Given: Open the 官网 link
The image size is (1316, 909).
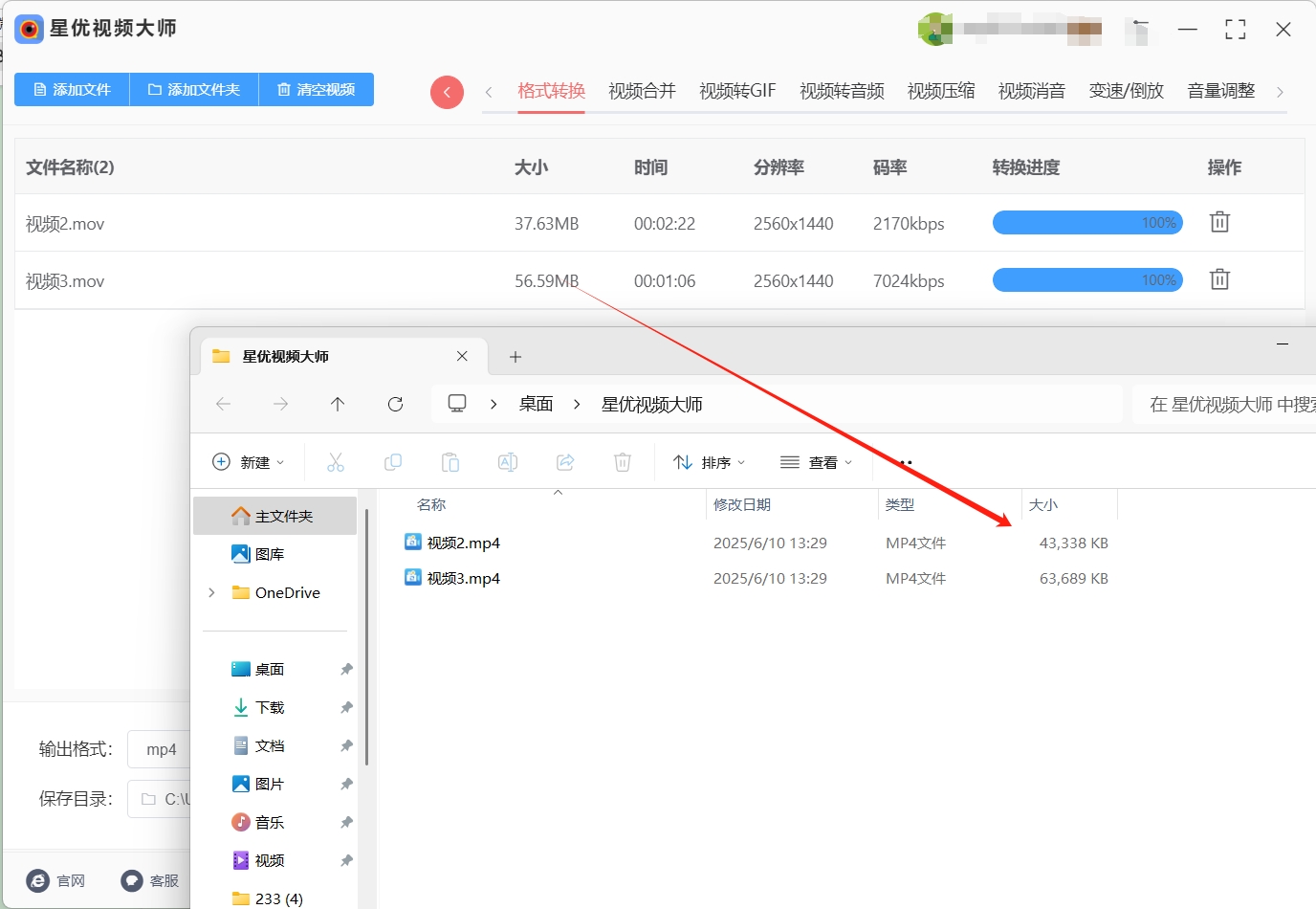Looking at the screenshot, I should pyautogui.click(x=56, y=880).
